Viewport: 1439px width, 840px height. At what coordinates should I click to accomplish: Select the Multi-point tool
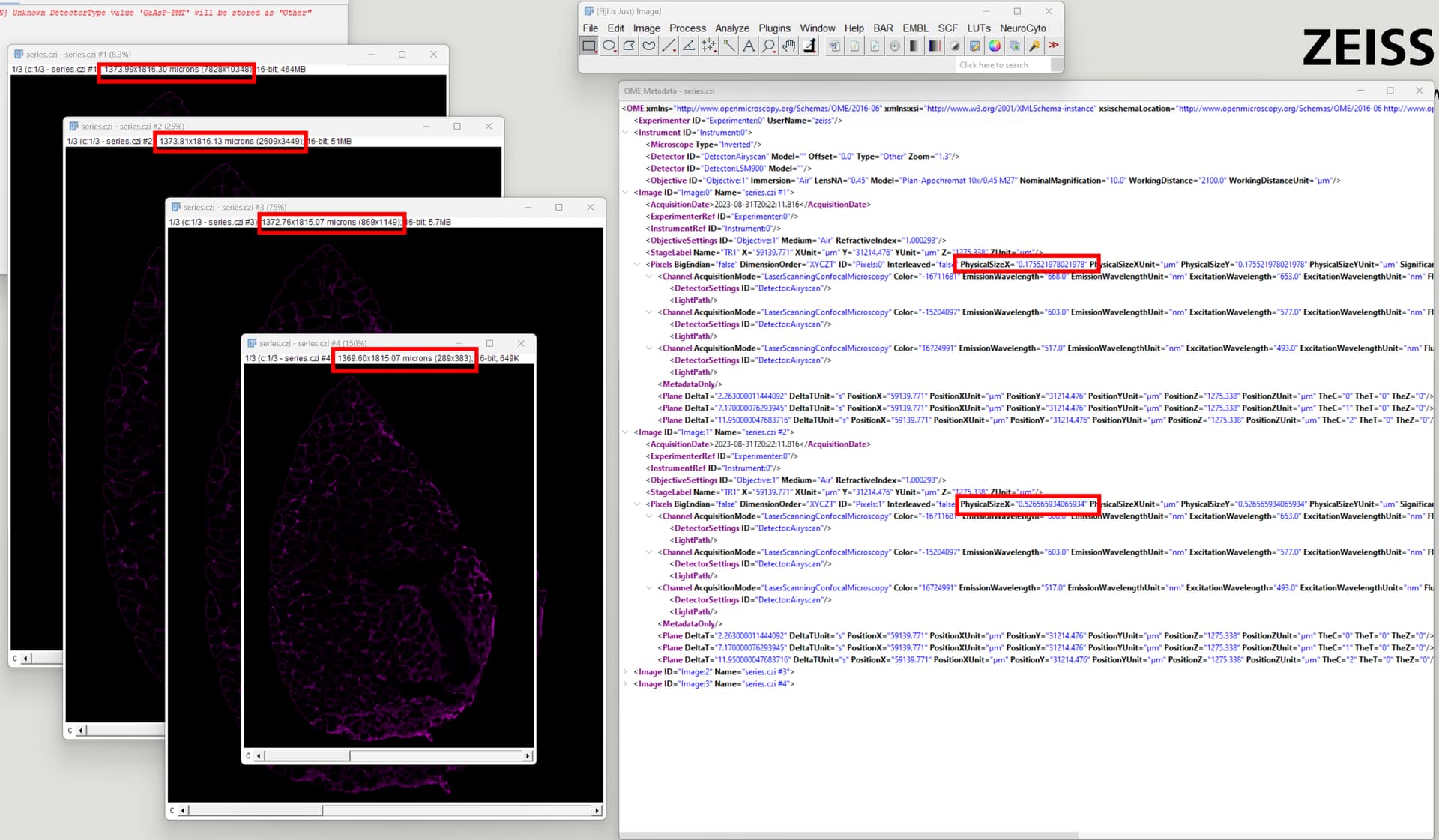coord(708,46)
